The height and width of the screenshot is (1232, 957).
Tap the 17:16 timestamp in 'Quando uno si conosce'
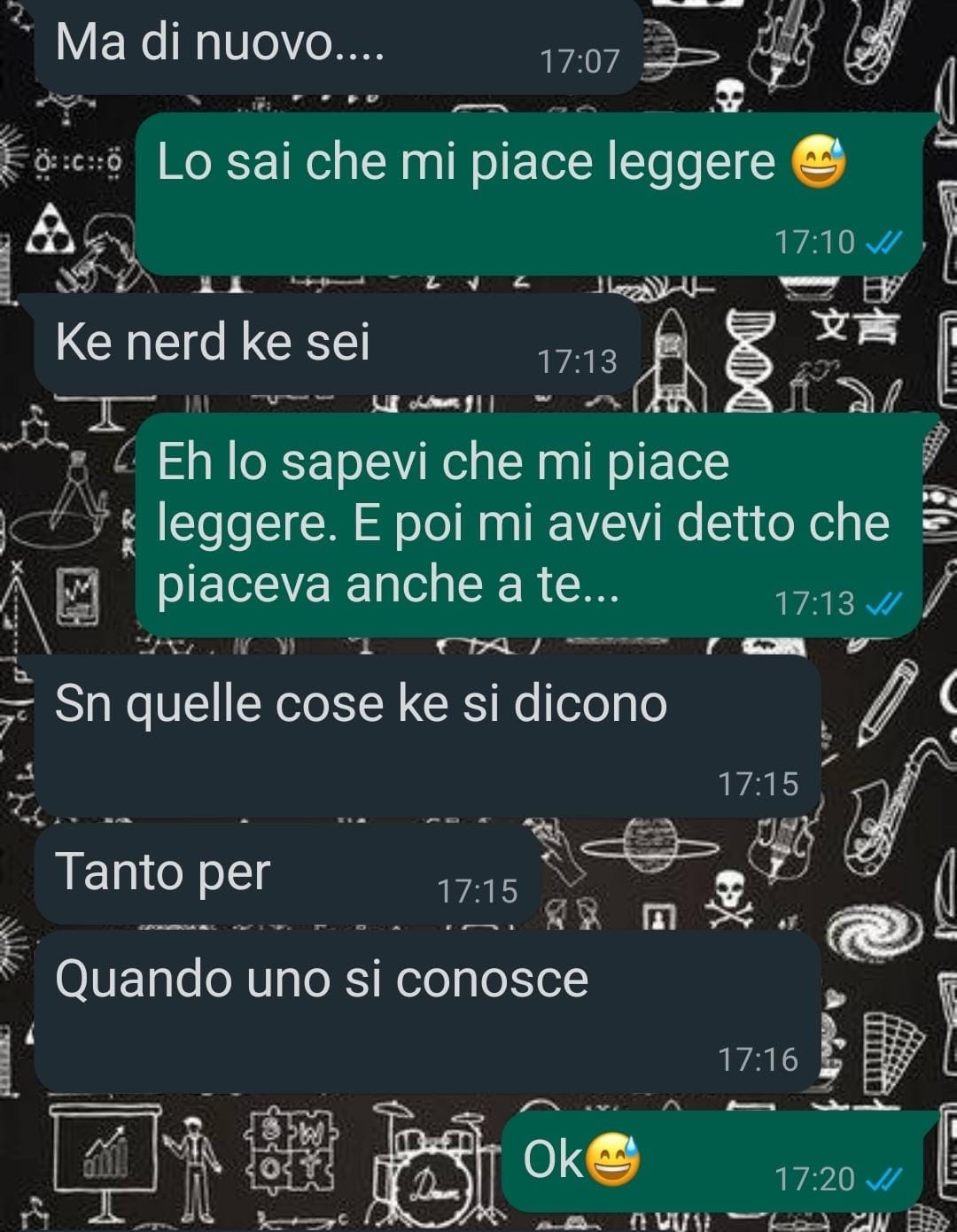tap(758, 1059)
